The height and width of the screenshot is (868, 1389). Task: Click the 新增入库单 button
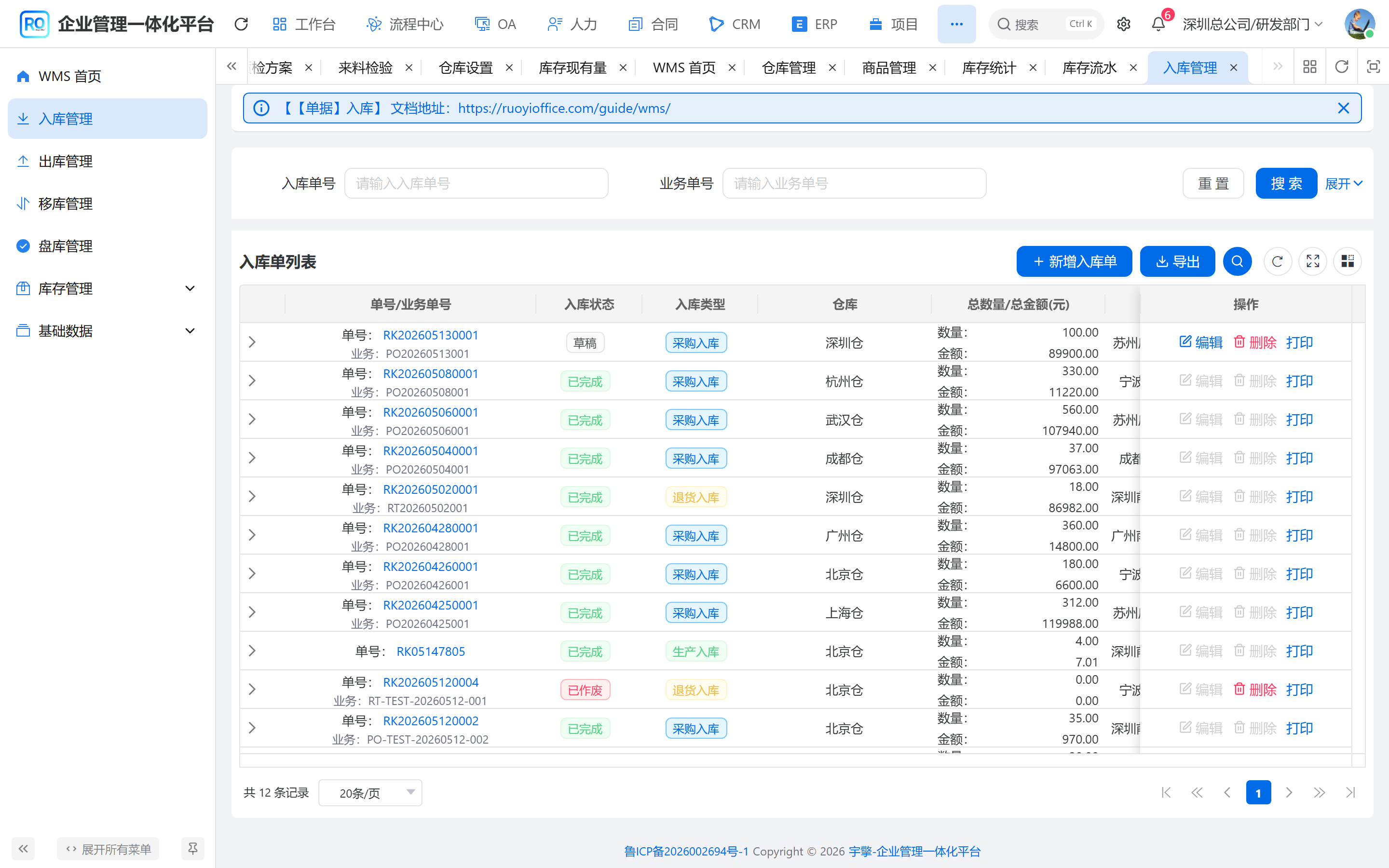(1074, 262)
